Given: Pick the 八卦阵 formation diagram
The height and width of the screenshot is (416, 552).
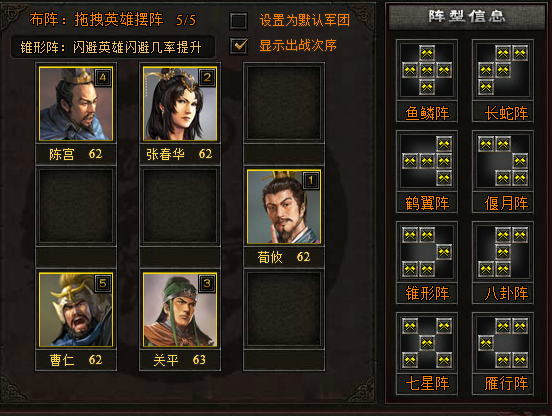Looking at the screenshot, I should (503, 252).
